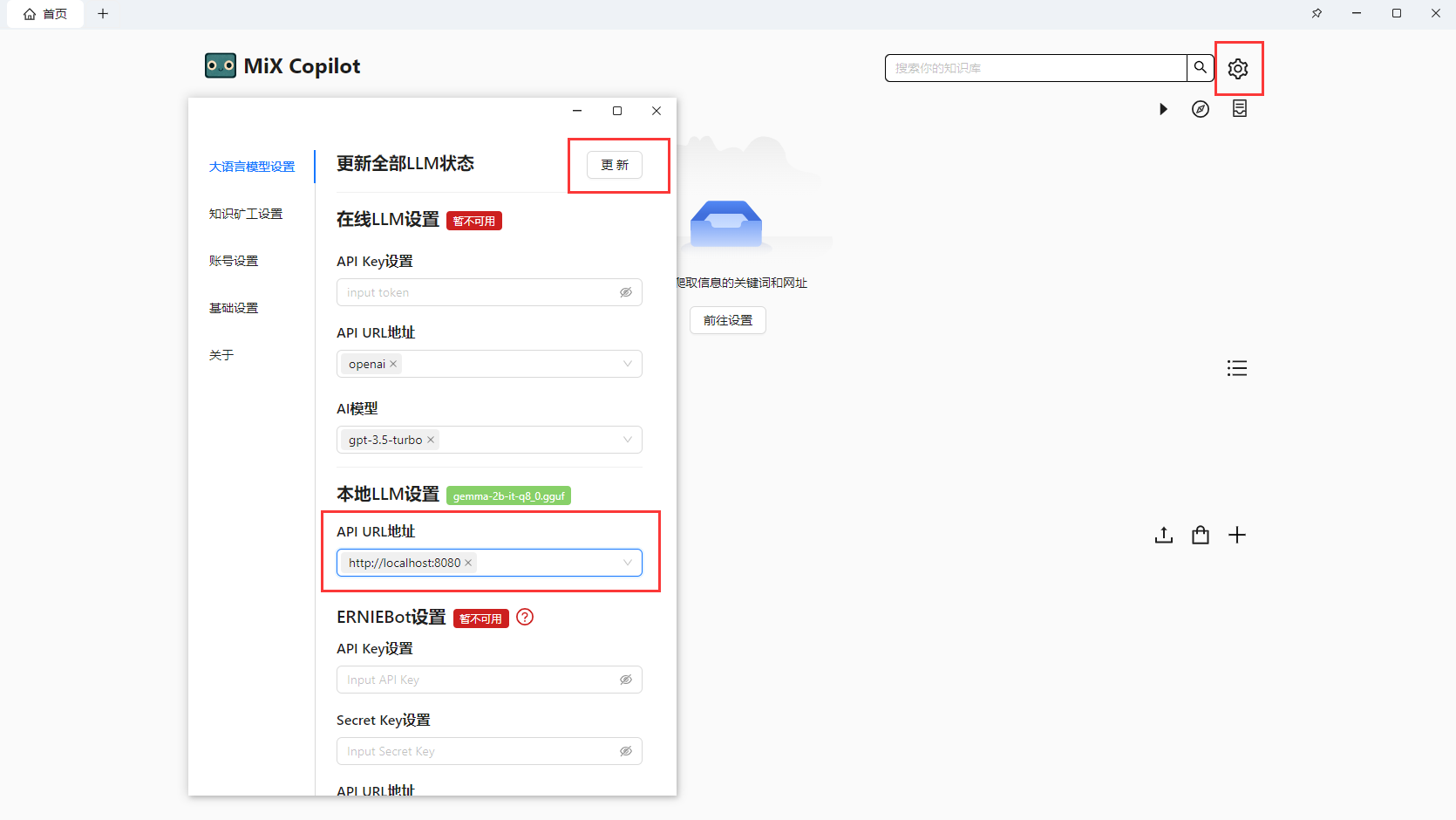
Task: Remove the http://localhost:8080 tag
Action: [x=468, y=563]
